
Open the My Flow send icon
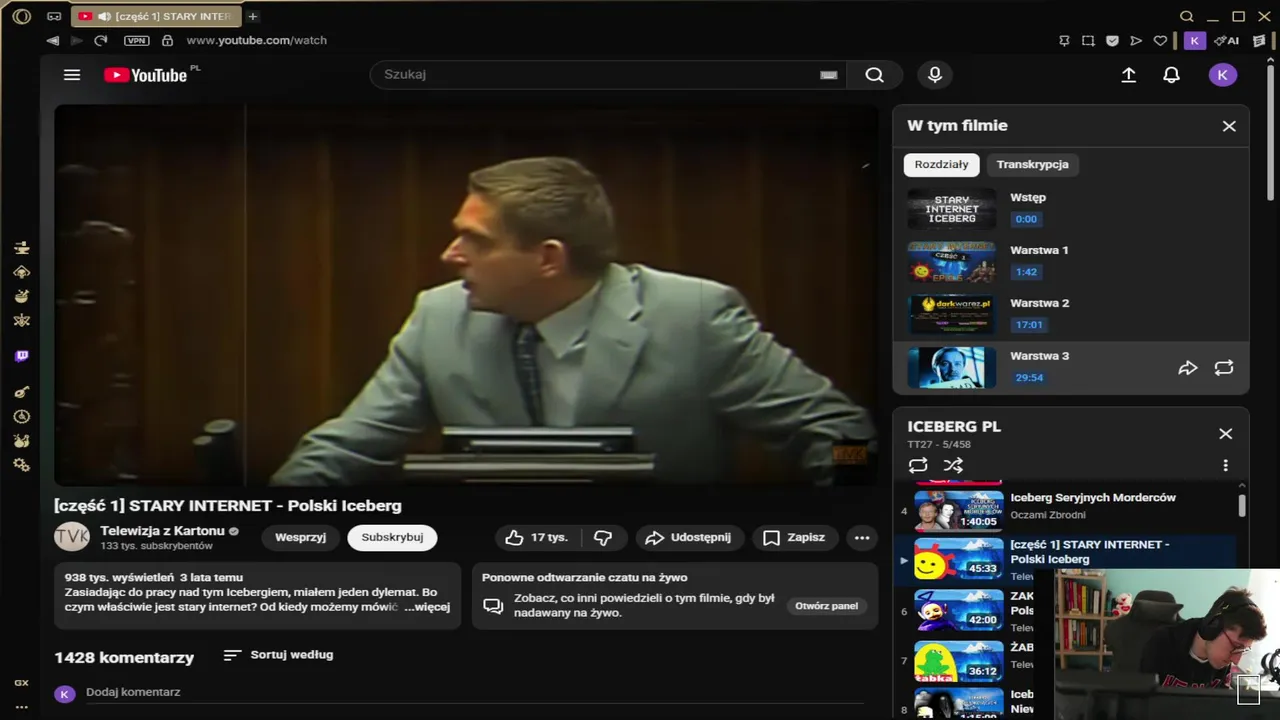(x=1136, y=41)
